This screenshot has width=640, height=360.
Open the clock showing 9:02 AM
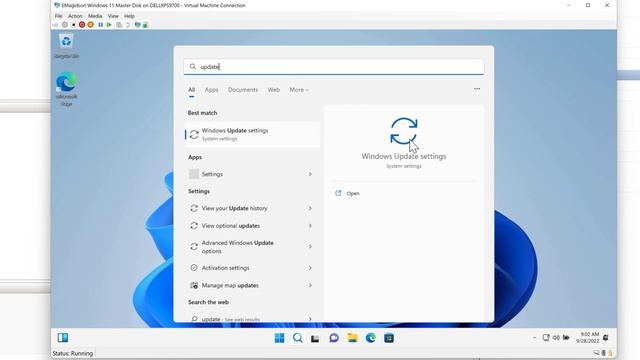[x=588, y=338]
